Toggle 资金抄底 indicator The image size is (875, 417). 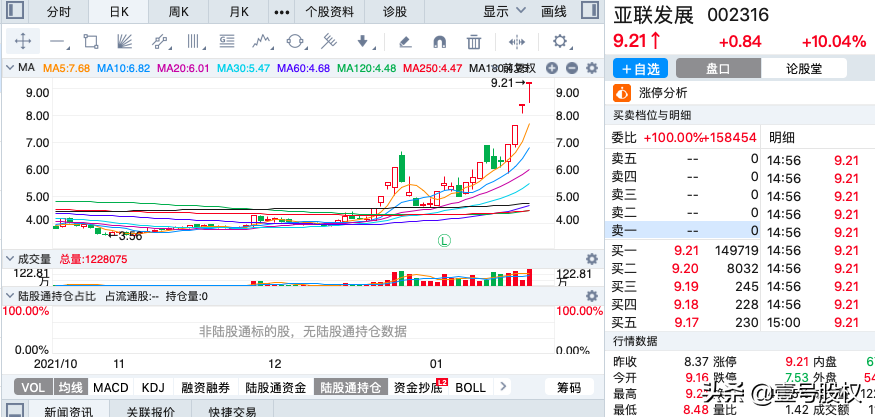pyautogui.click(x=419, y=387)
